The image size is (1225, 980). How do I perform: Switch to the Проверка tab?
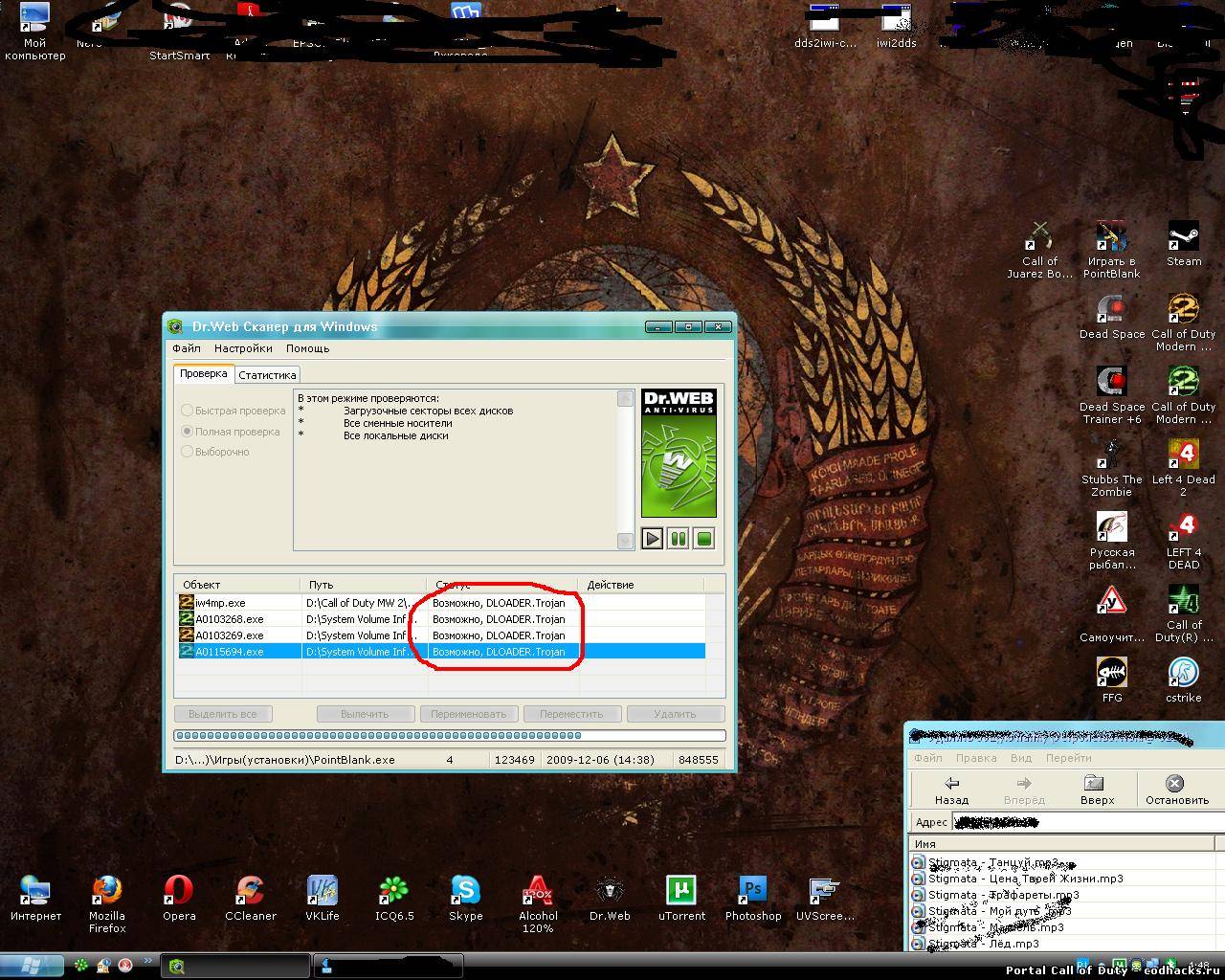204,373
